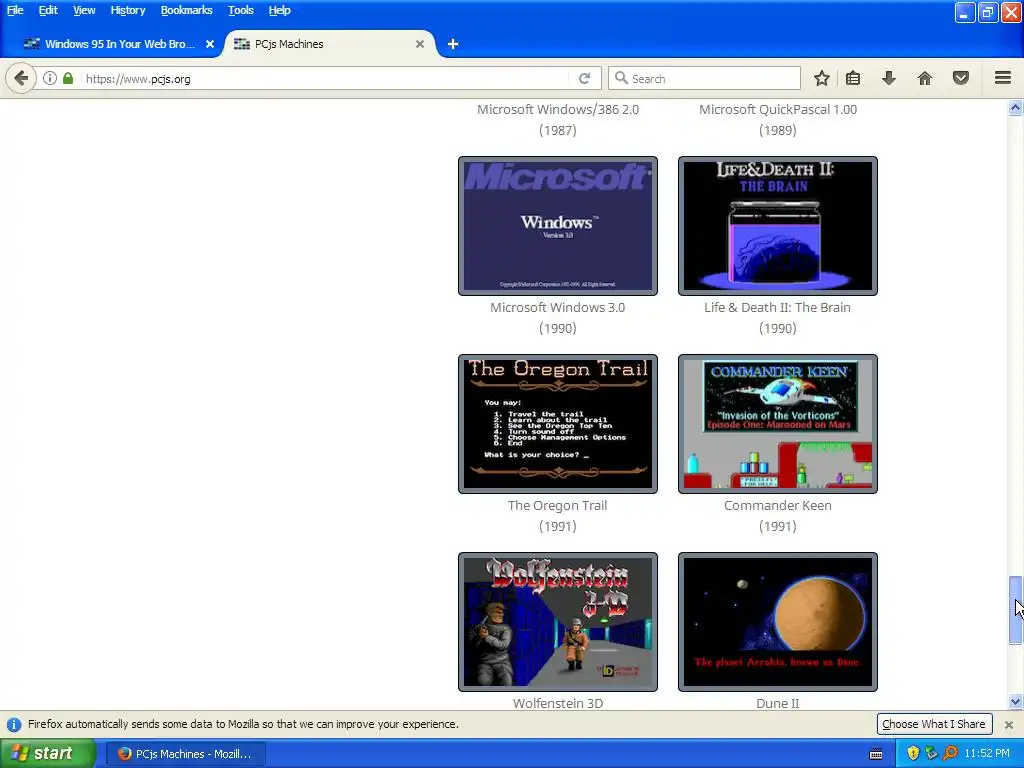
Task: Click Life & Death II: The Brain text link
Action: (x=777, y=308)
